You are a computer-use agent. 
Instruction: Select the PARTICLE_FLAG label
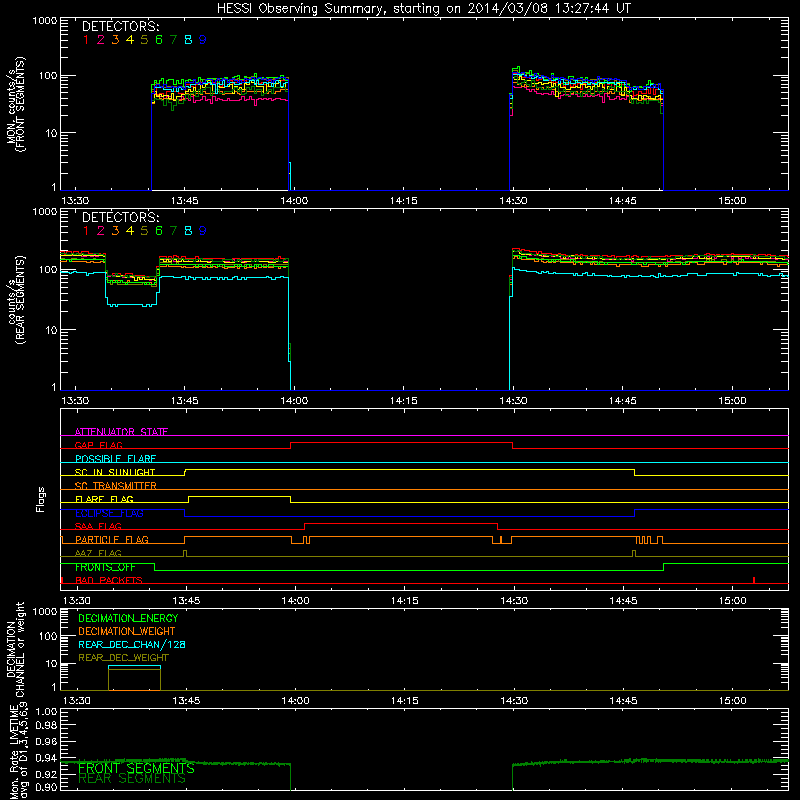click(112, 540)
